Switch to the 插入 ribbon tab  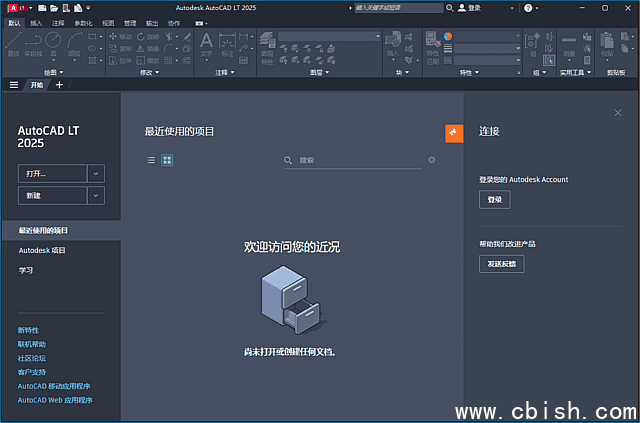pos(36,23)
